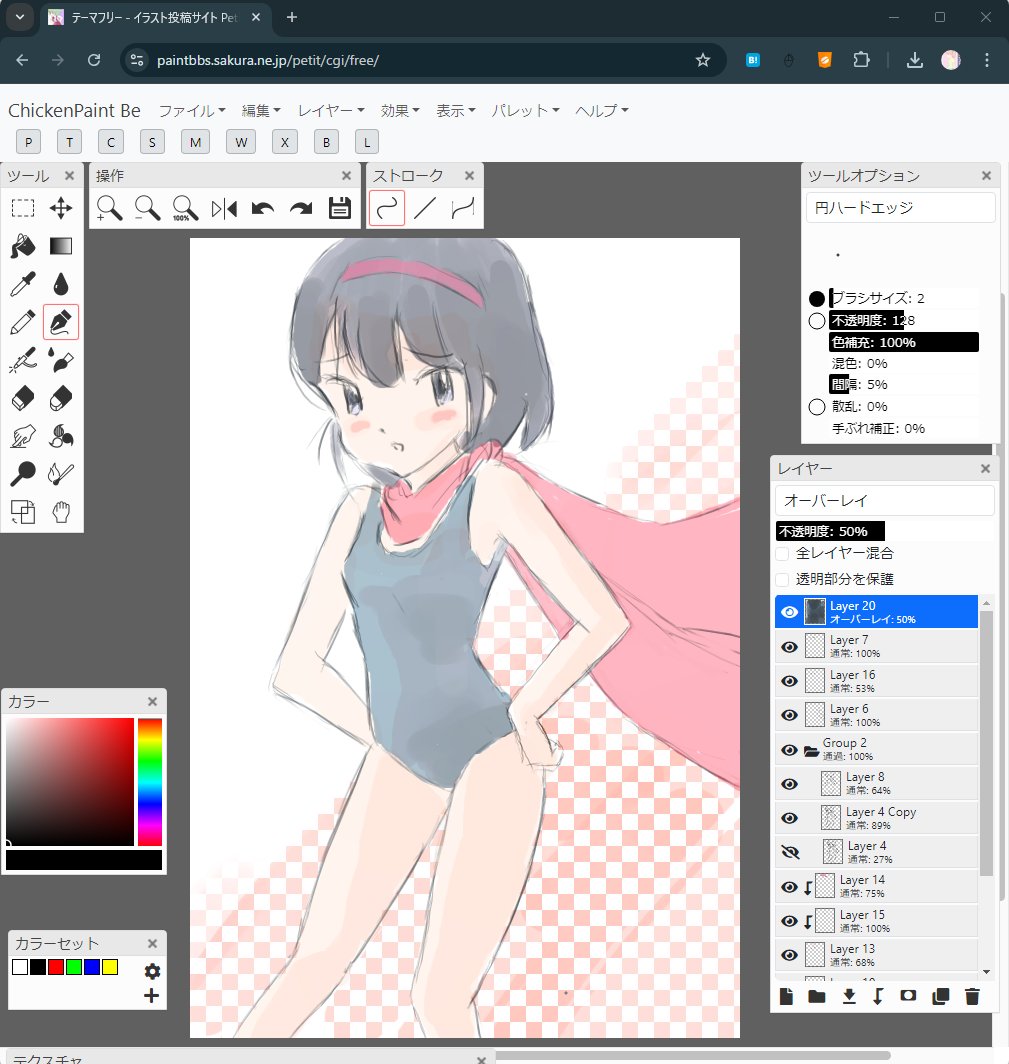
Task: Pick the red swatch in カラーセット
Action: 56,967
